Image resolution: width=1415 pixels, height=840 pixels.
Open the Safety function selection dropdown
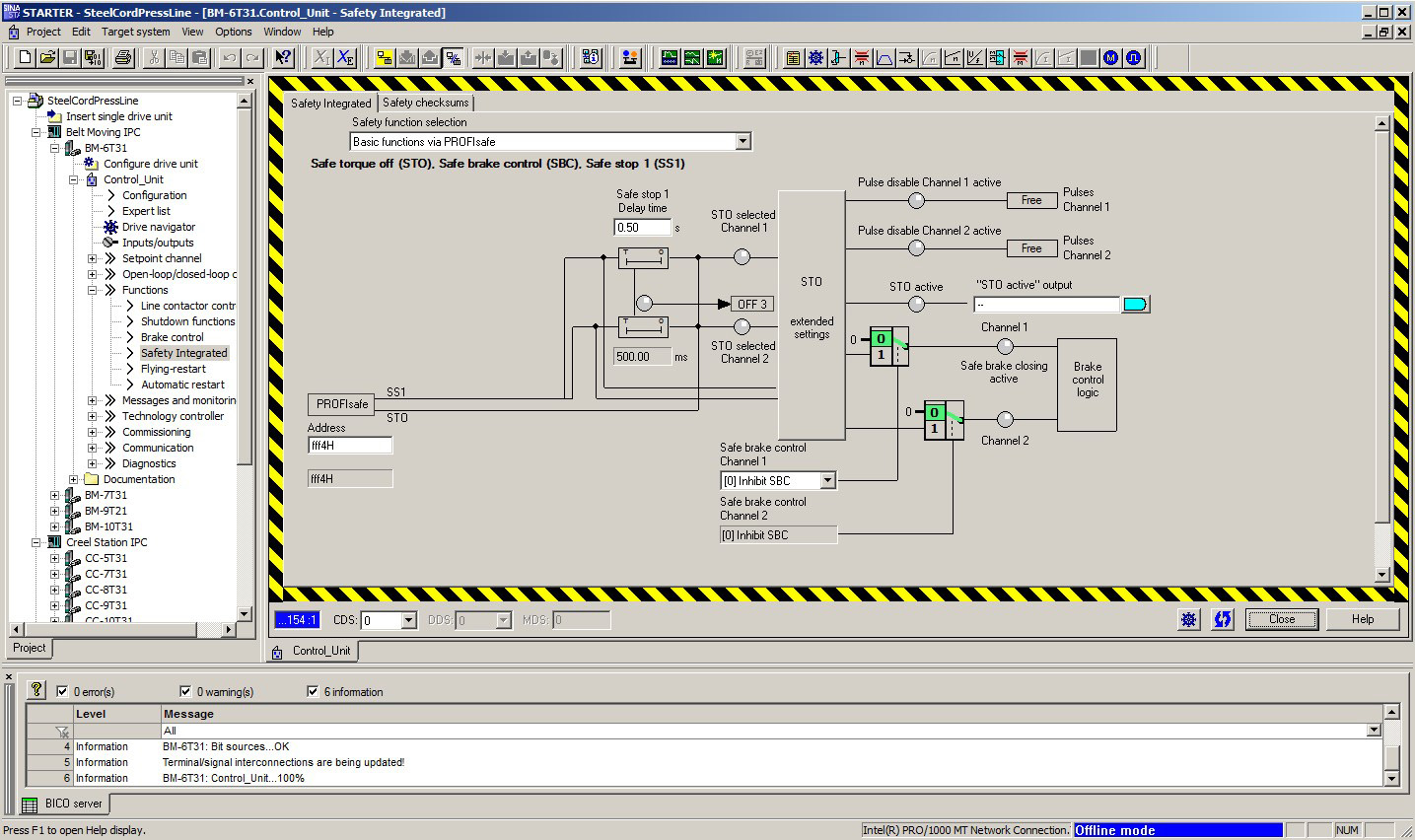tap(743, 142)
